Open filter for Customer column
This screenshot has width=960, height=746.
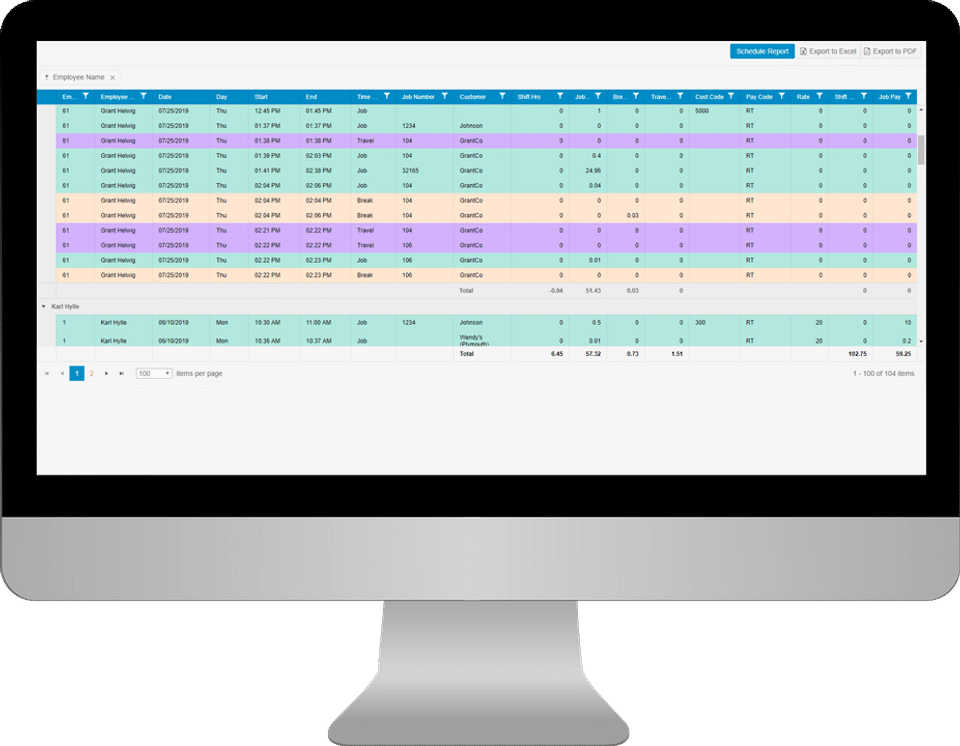pyautogui.click(x=502, y=96)
